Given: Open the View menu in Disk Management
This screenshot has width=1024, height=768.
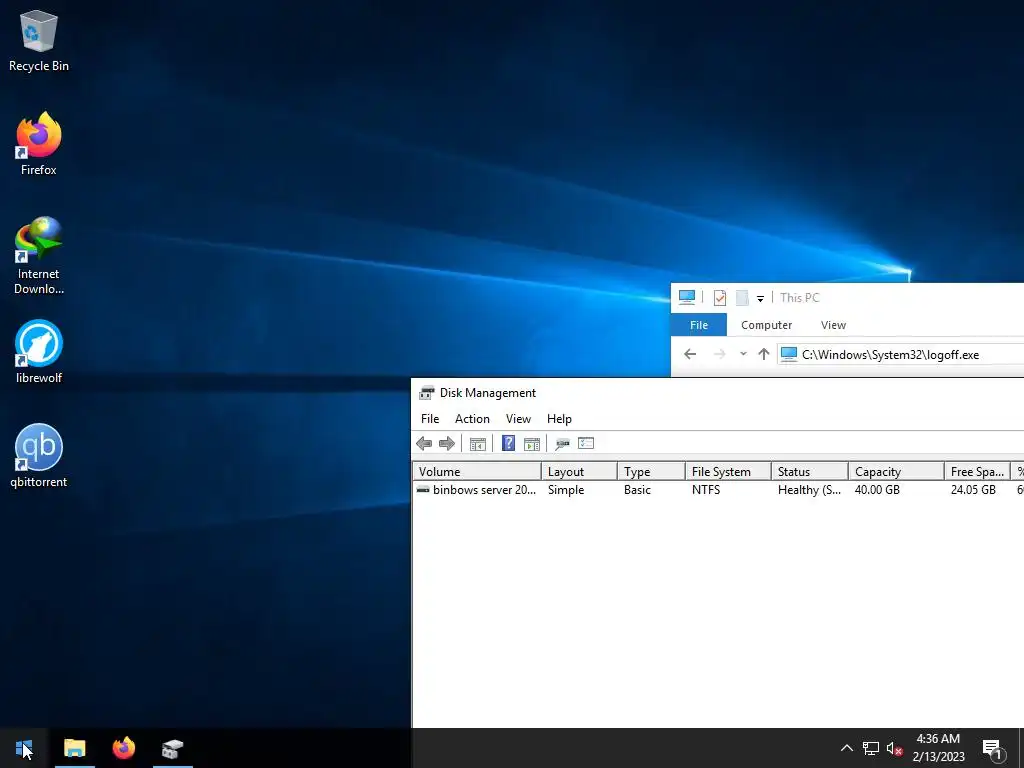Looking at the screenshot, I should (518, 419).
